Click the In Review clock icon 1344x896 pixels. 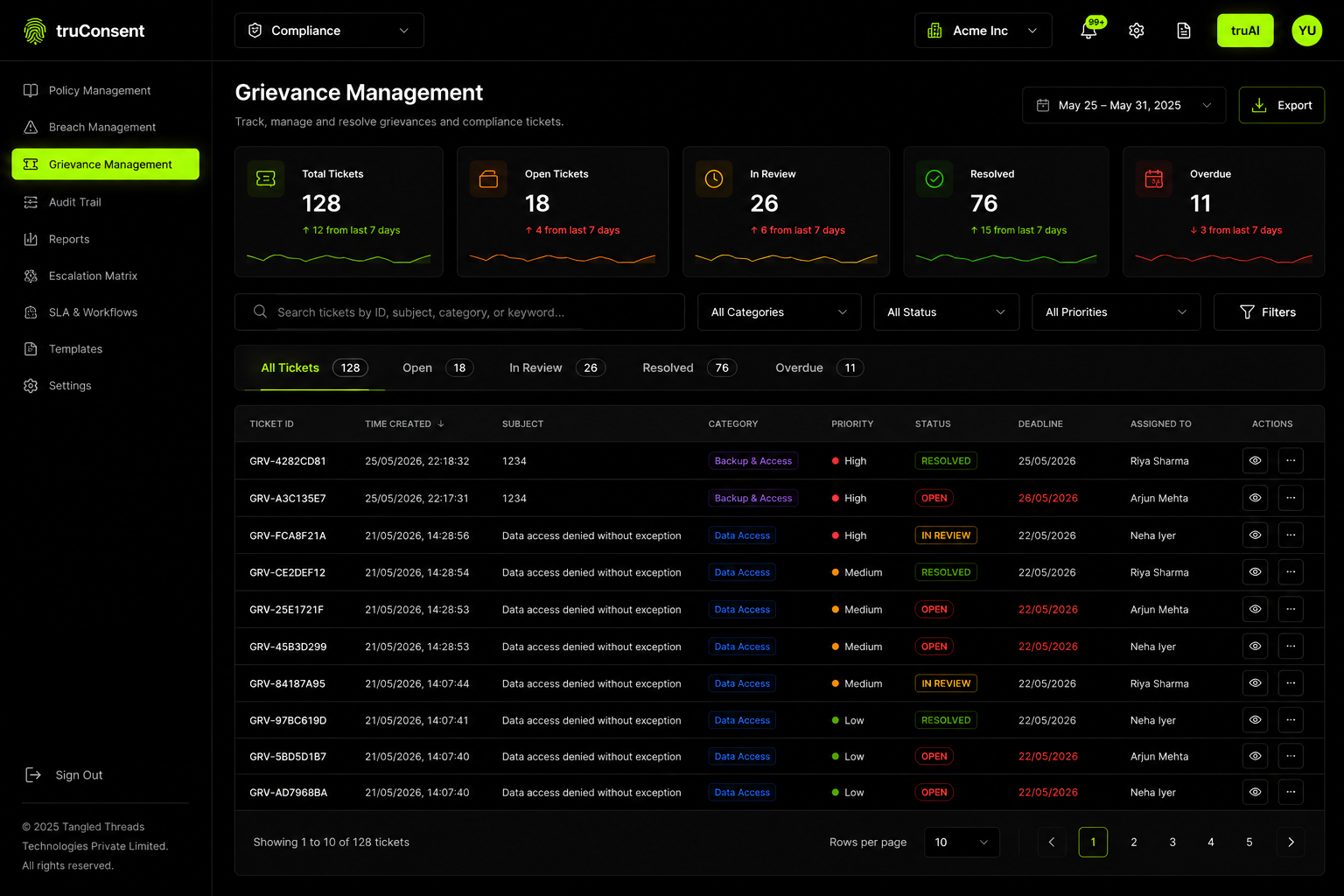(714, 178)
